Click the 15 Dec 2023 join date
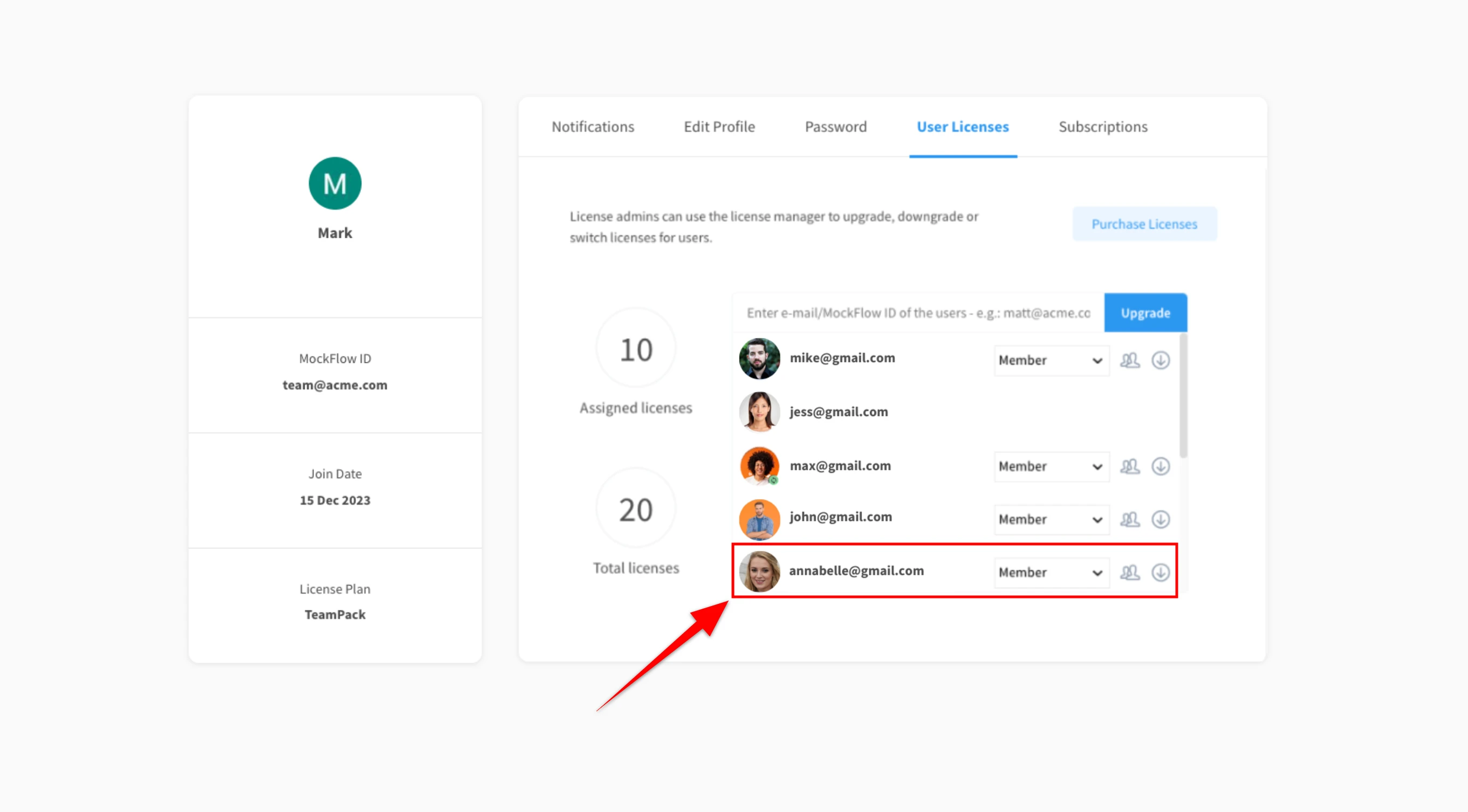 click(335, 500)
